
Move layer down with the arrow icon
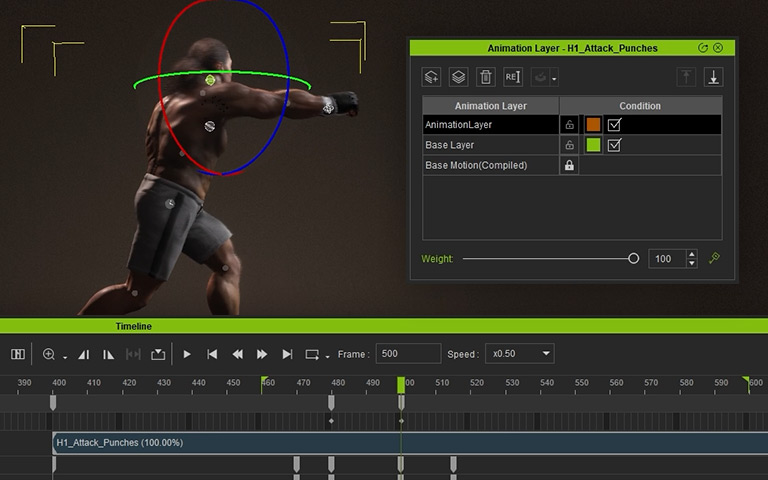pyautogui.click(x=714, y=77)
